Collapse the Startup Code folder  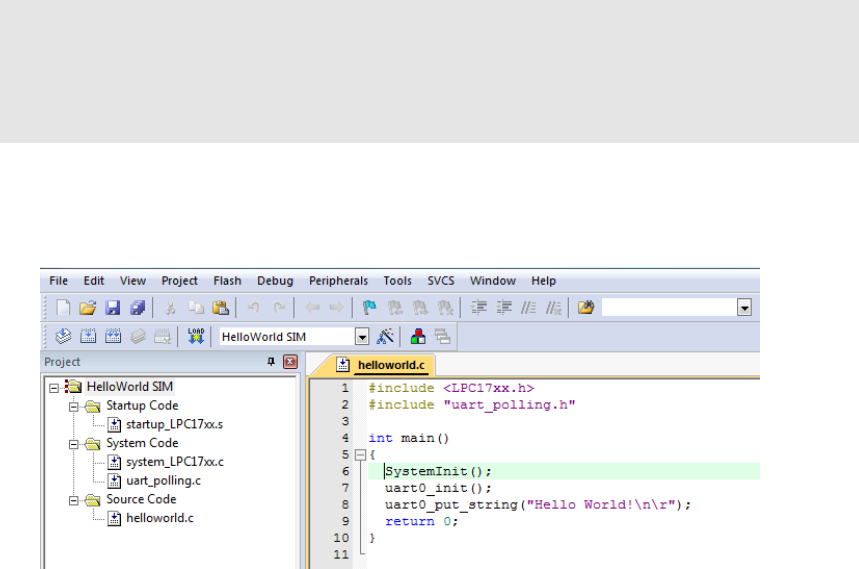(x=74, y=406)
